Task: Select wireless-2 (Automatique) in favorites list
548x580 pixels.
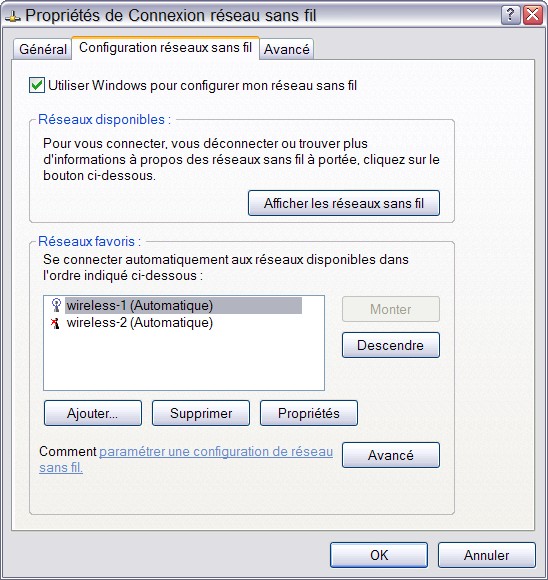Action: coord(139,323)
